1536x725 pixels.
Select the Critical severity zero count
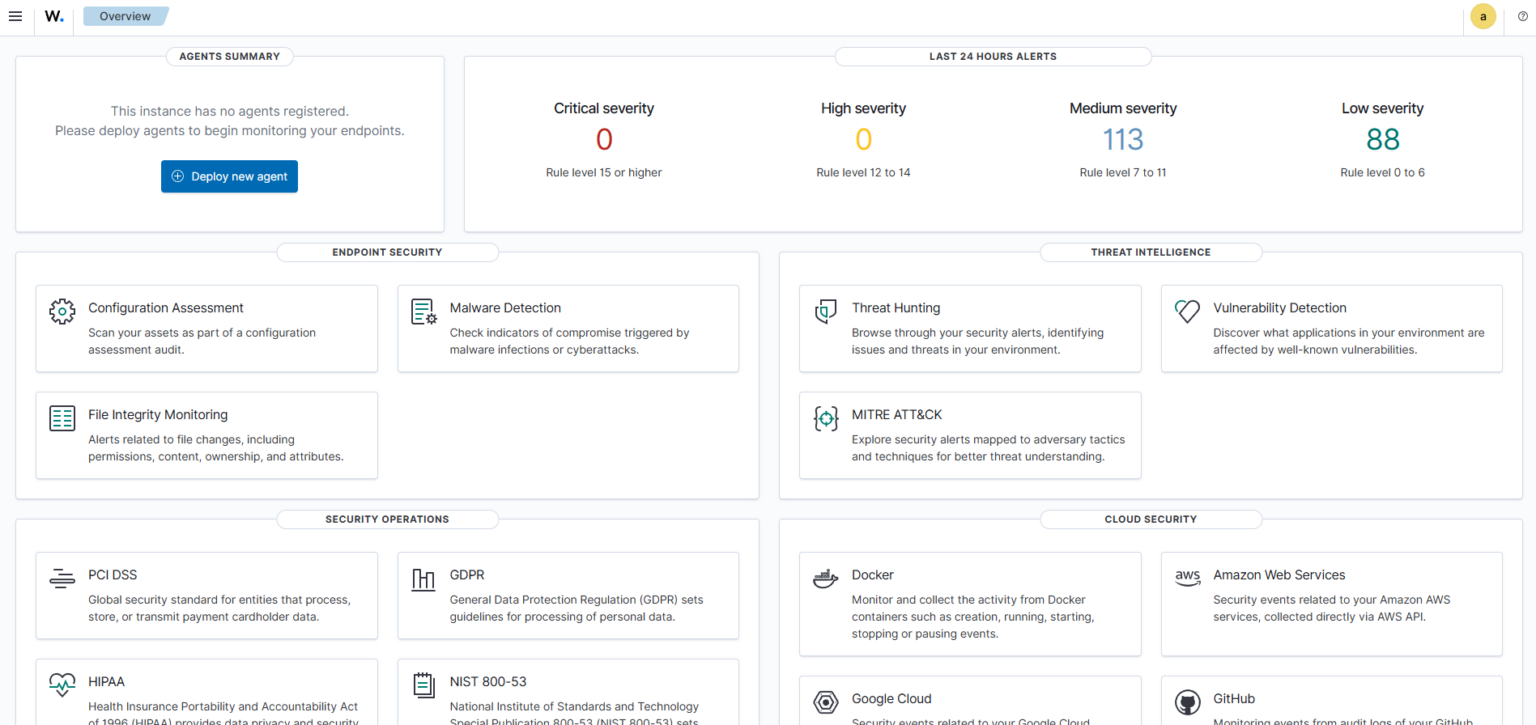[604, 139]
